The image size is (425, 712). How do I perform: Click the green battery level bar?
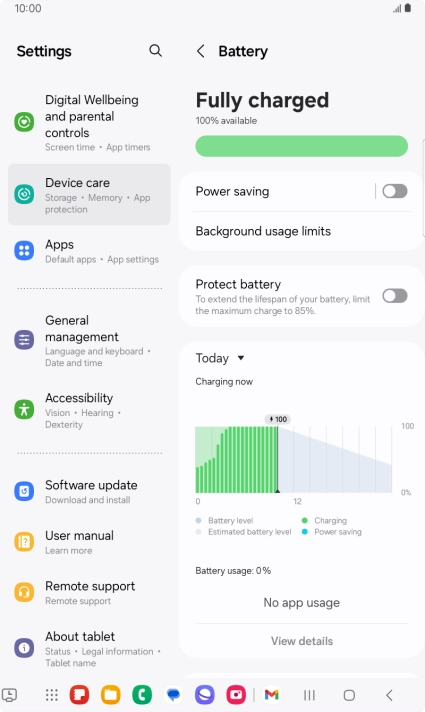click(301, 146)
